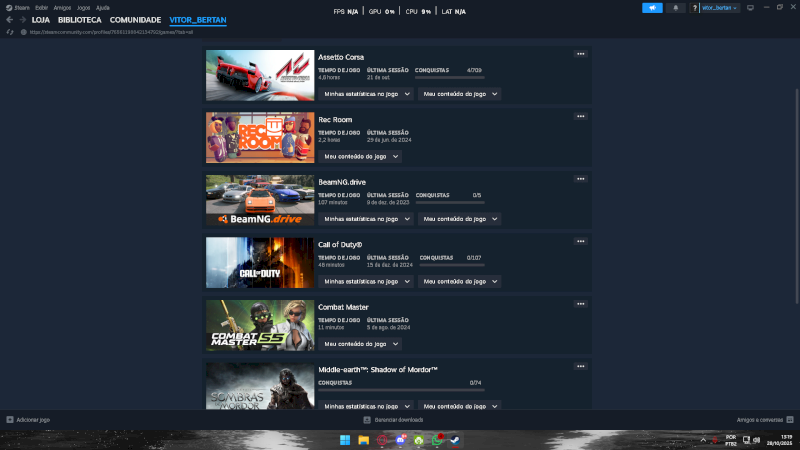Open Opera GX from the taskbar
The width and height of the screenshot is (800, 450).
(382, 440)
